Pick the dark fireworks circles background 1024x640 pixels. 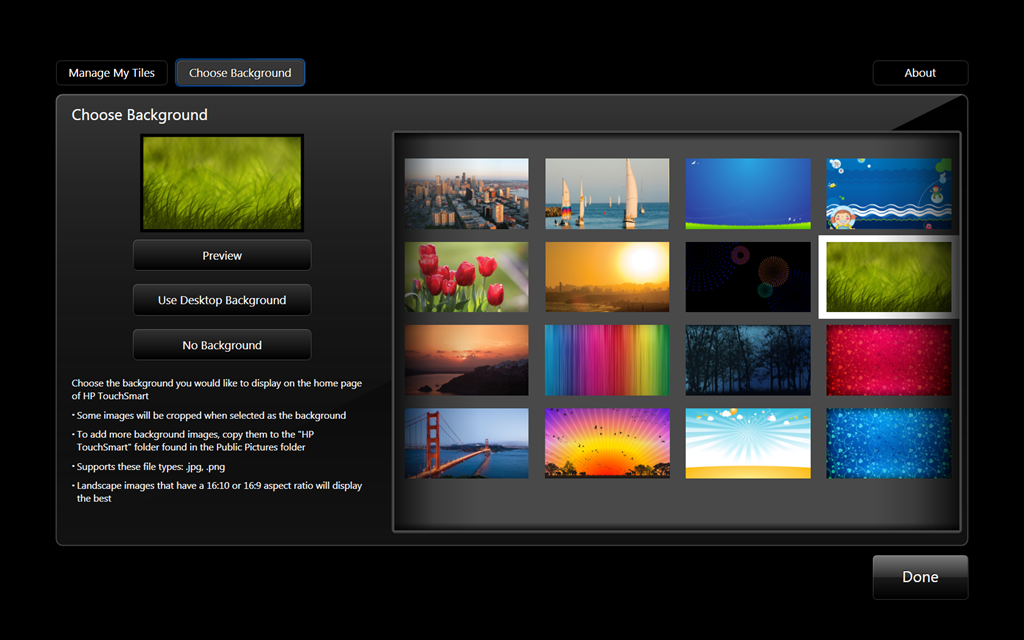[748, 277]
